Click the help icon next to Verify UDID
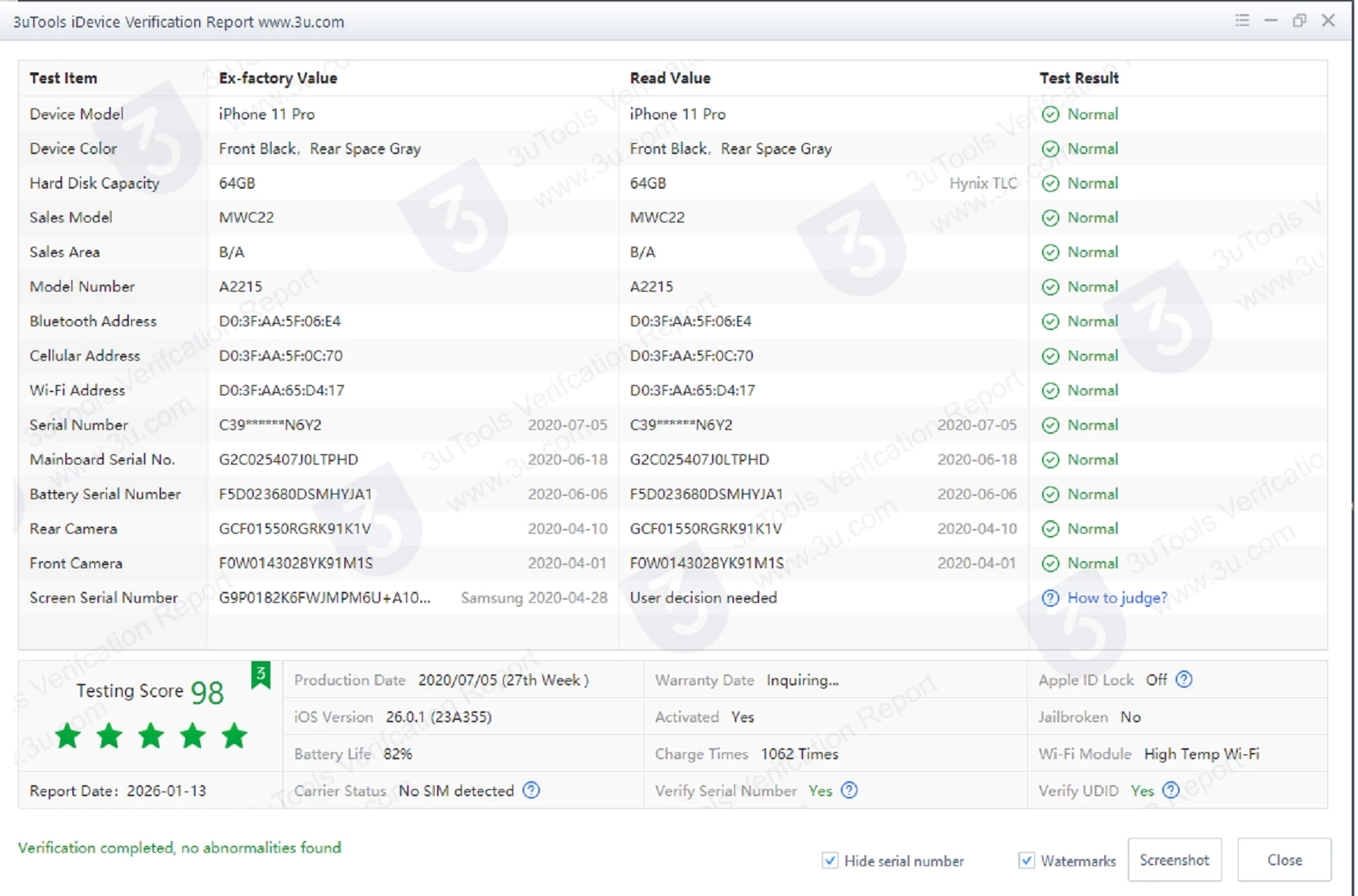The width and height of the screenshot is (1358, 896). [x=1171, y=791]
